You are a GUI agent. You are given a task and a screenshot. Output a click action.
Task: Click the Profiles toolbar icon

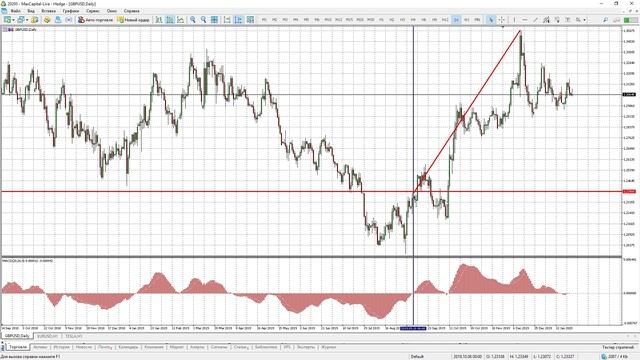coord(21,20)
